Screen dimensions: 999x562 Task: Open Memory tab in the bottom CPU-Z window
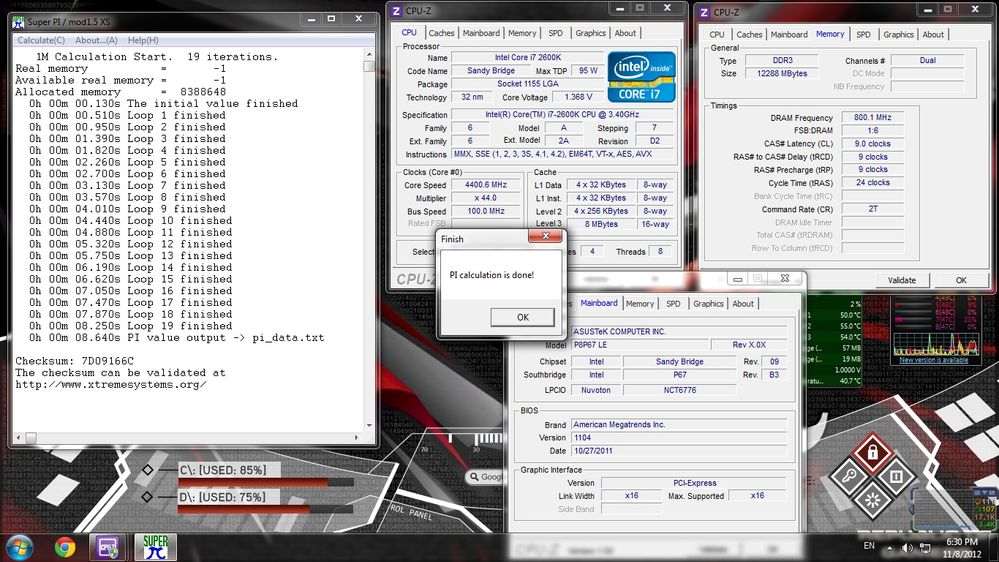pyautogui.click(x=640, y=304)
